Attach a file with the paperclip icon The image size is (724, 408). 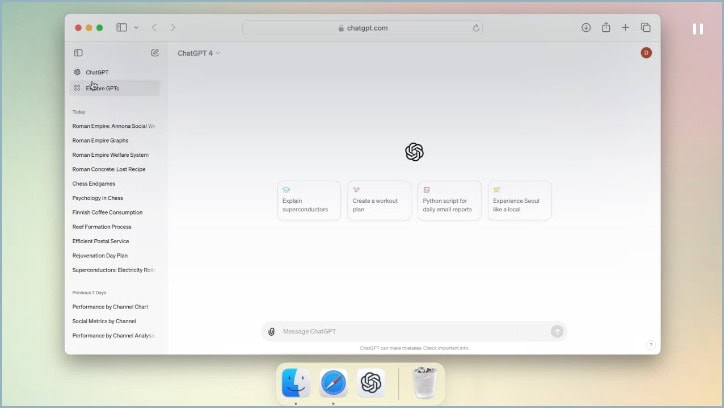click(x=272, y=331)
